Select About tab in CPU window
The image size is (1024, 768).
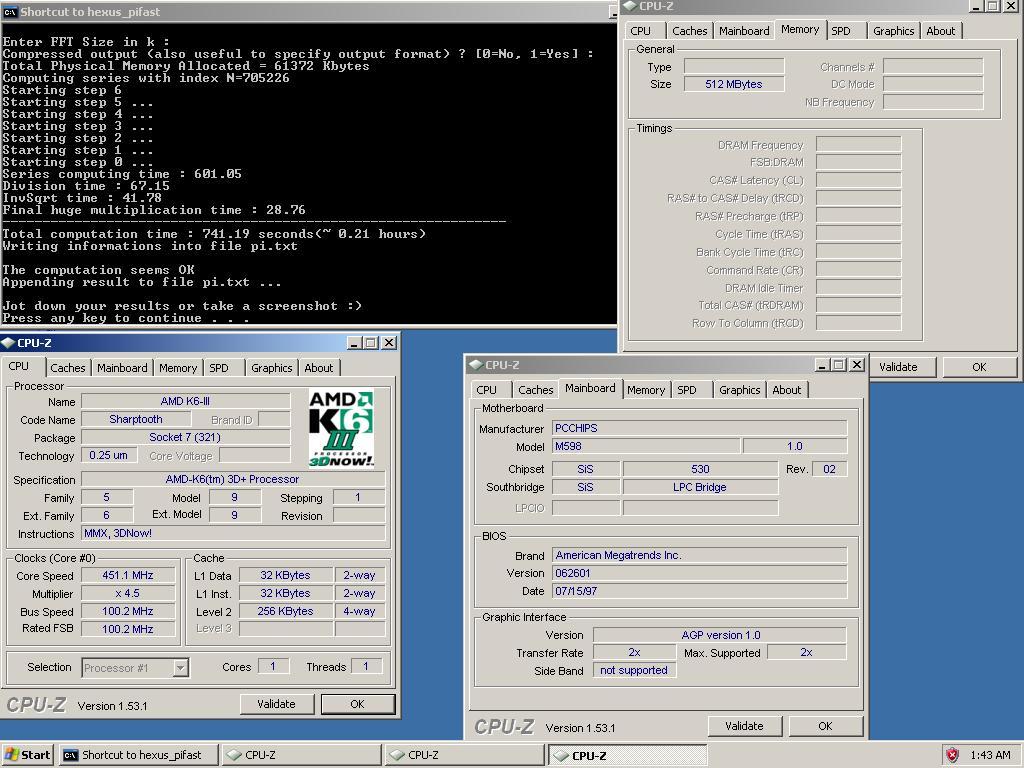[319, 368]
